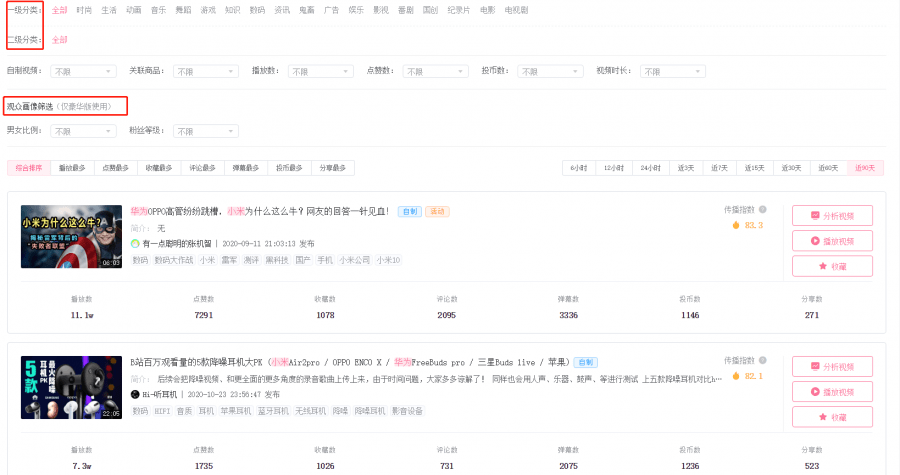Select the 游戏 category
The height and width of the screenshot is (475, 900).
(208, 10)
